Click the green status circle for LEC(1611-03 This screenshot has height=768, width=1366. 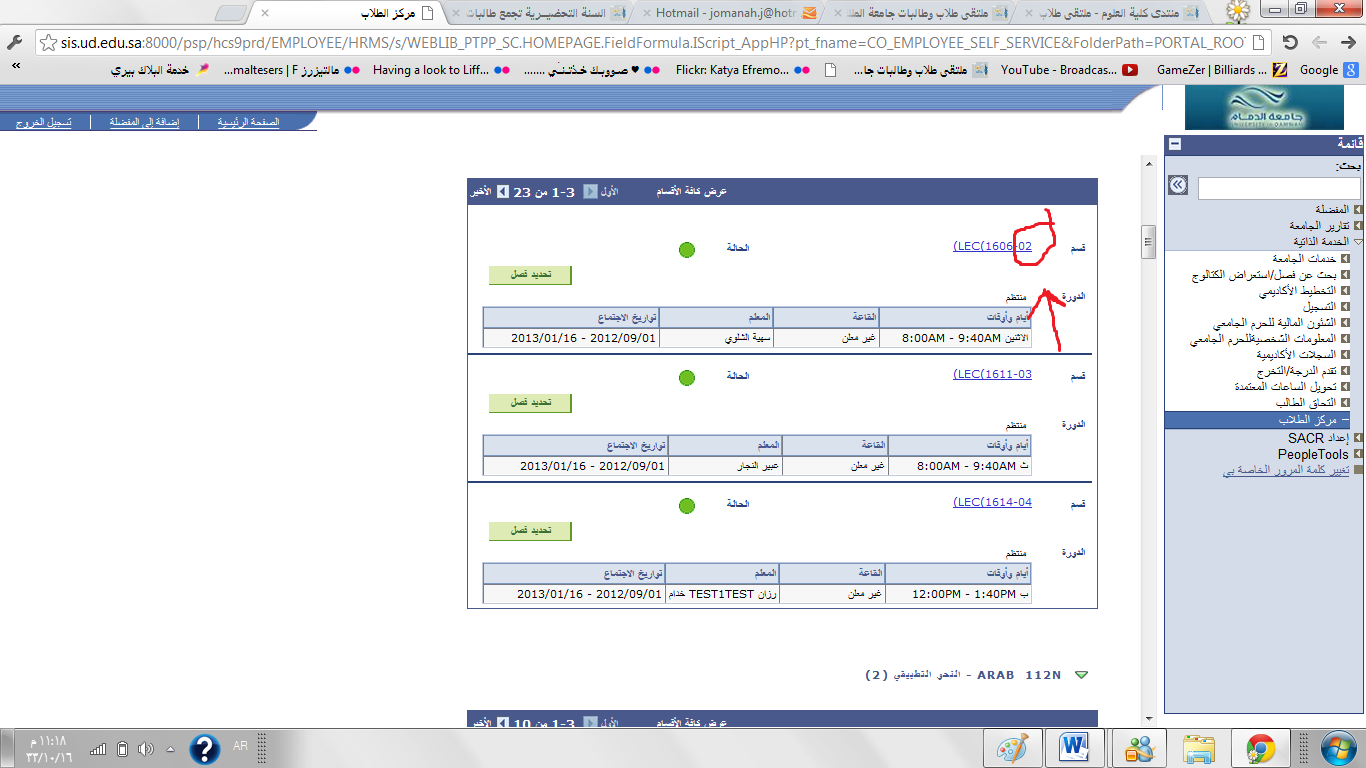pyautogui.click(x=686, y=378)
